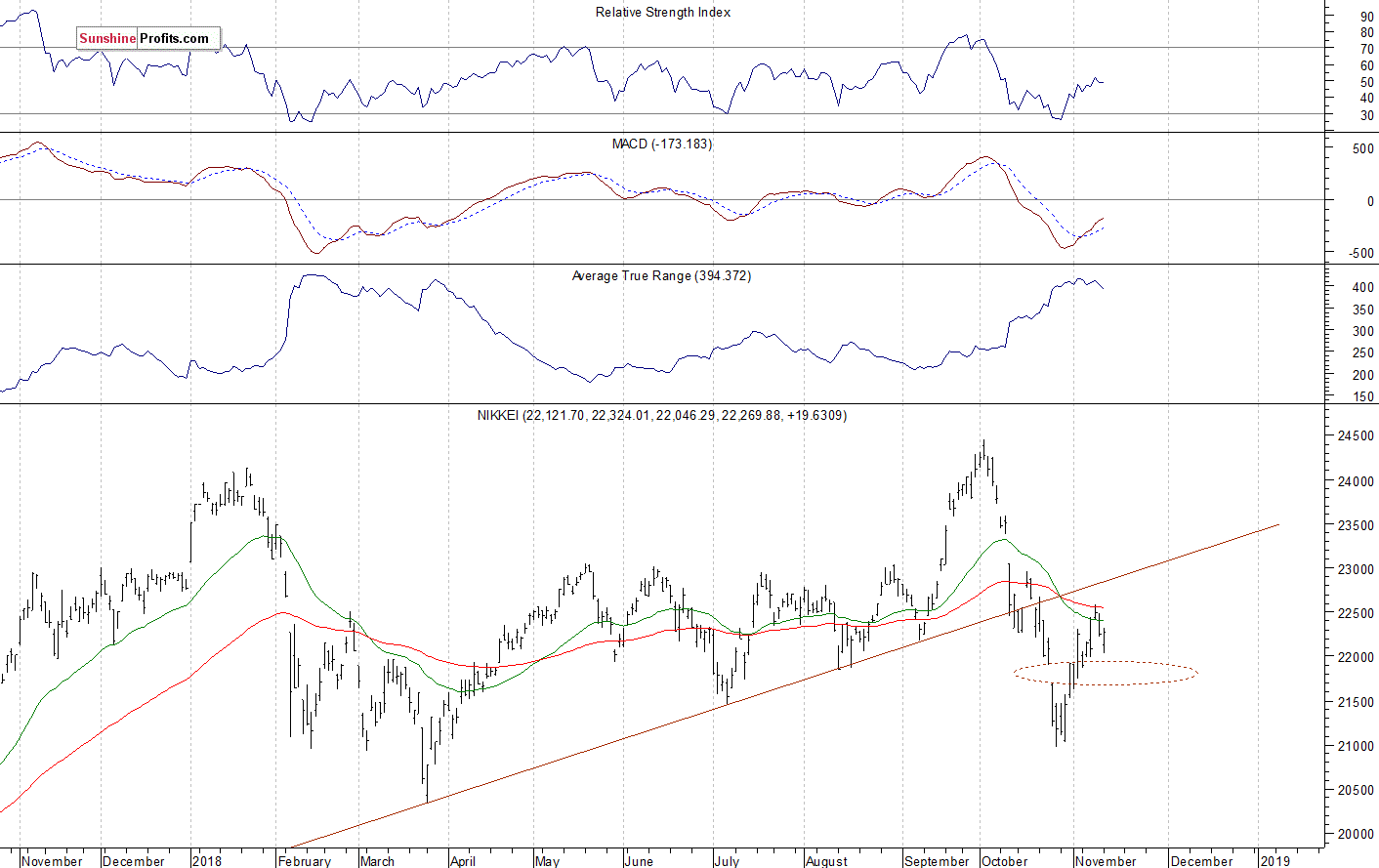Click the MACD (-173.183) label

(x=662, y=144)
